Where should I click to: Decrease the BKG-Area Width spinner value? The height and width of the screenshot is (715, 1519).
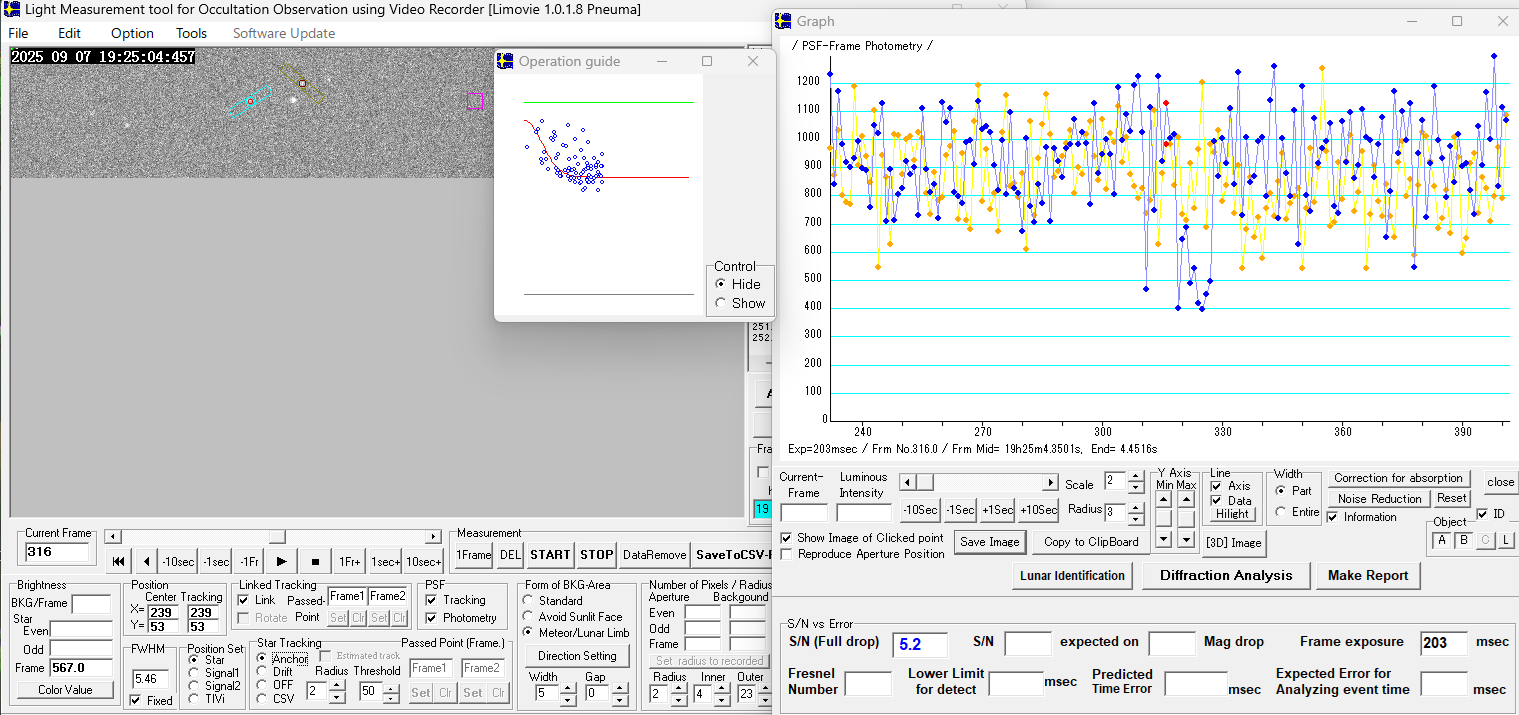pos(568,698)
